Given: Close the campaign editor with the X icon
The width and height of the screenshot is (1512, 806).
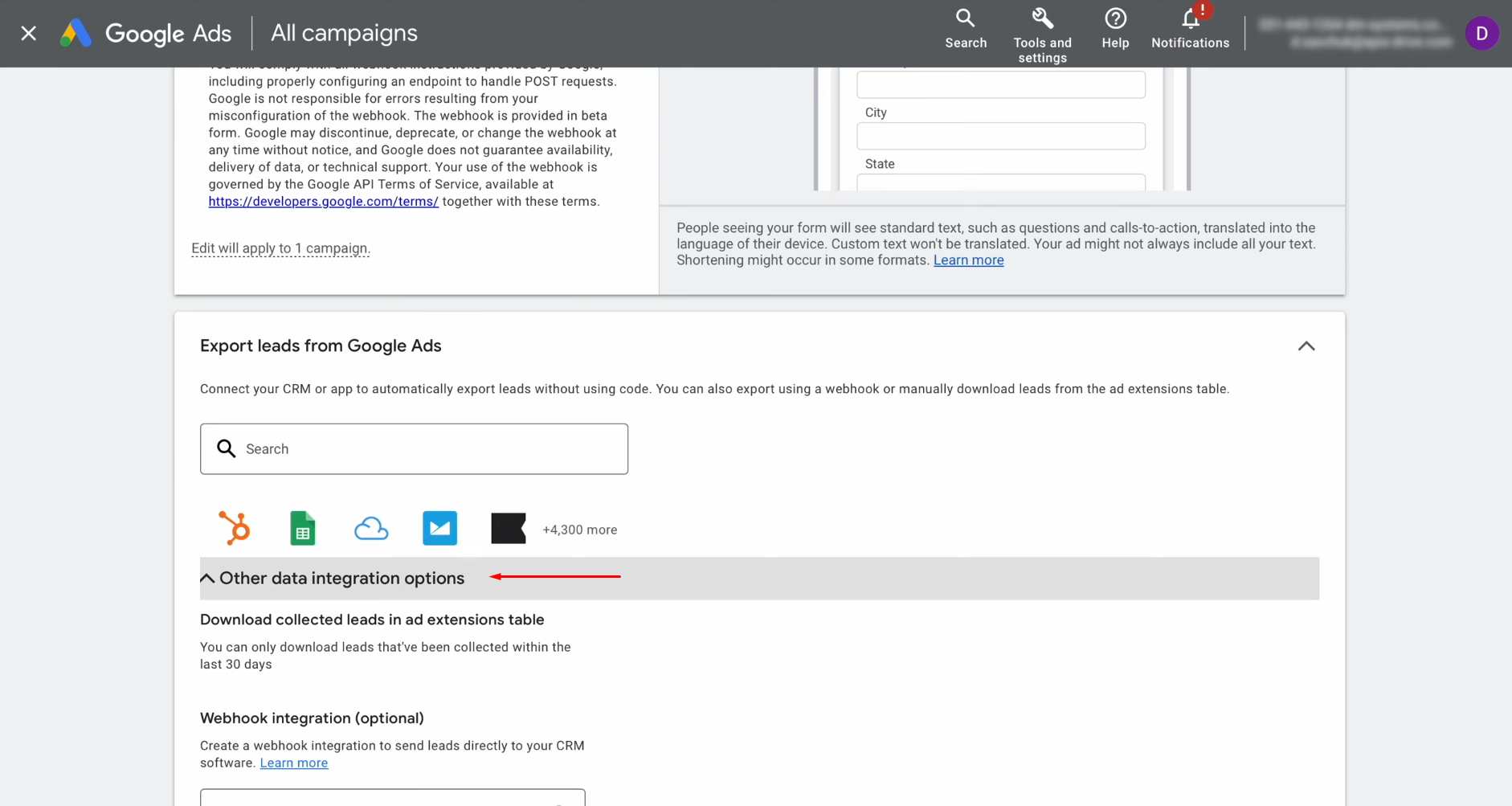Looking at the screenshot, I should point(29,33).
